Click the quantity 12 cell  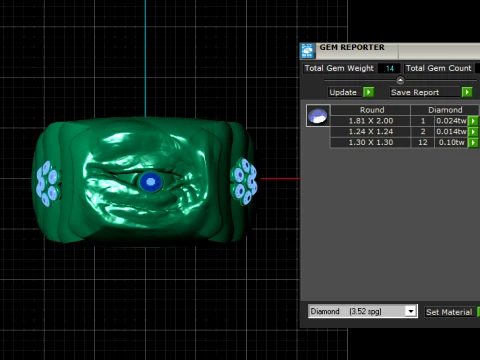click(423, 143)
